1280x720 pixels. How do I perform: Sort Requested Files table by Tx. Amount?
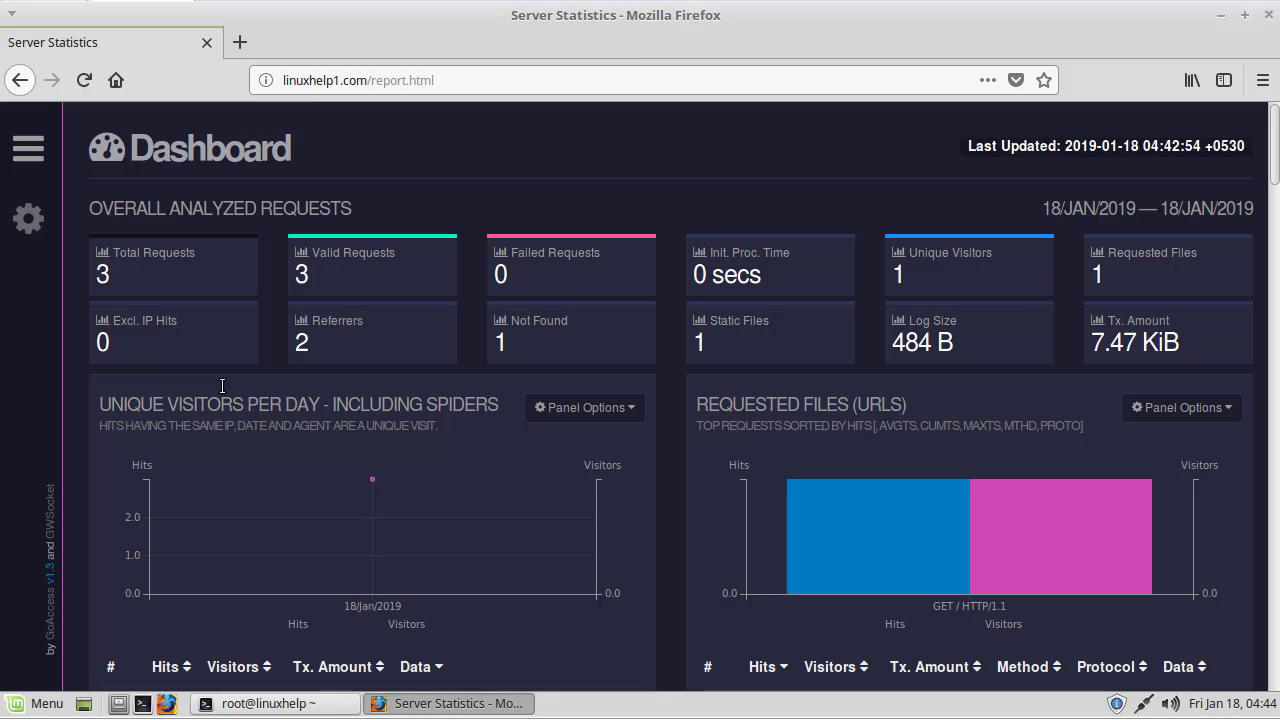pos(936,666)
